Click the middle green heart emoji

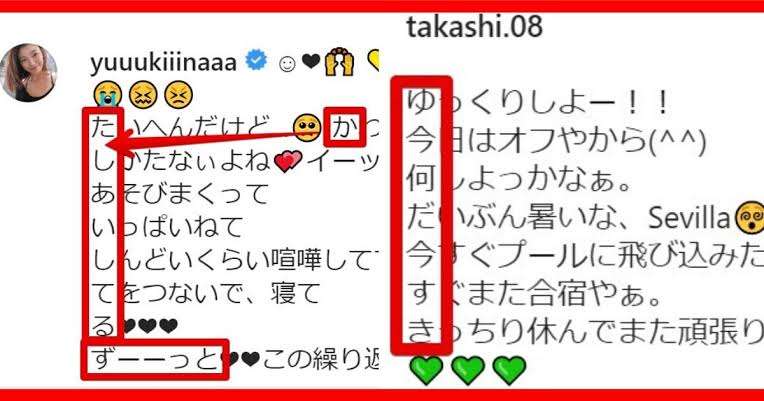click(x=468, y=370)
